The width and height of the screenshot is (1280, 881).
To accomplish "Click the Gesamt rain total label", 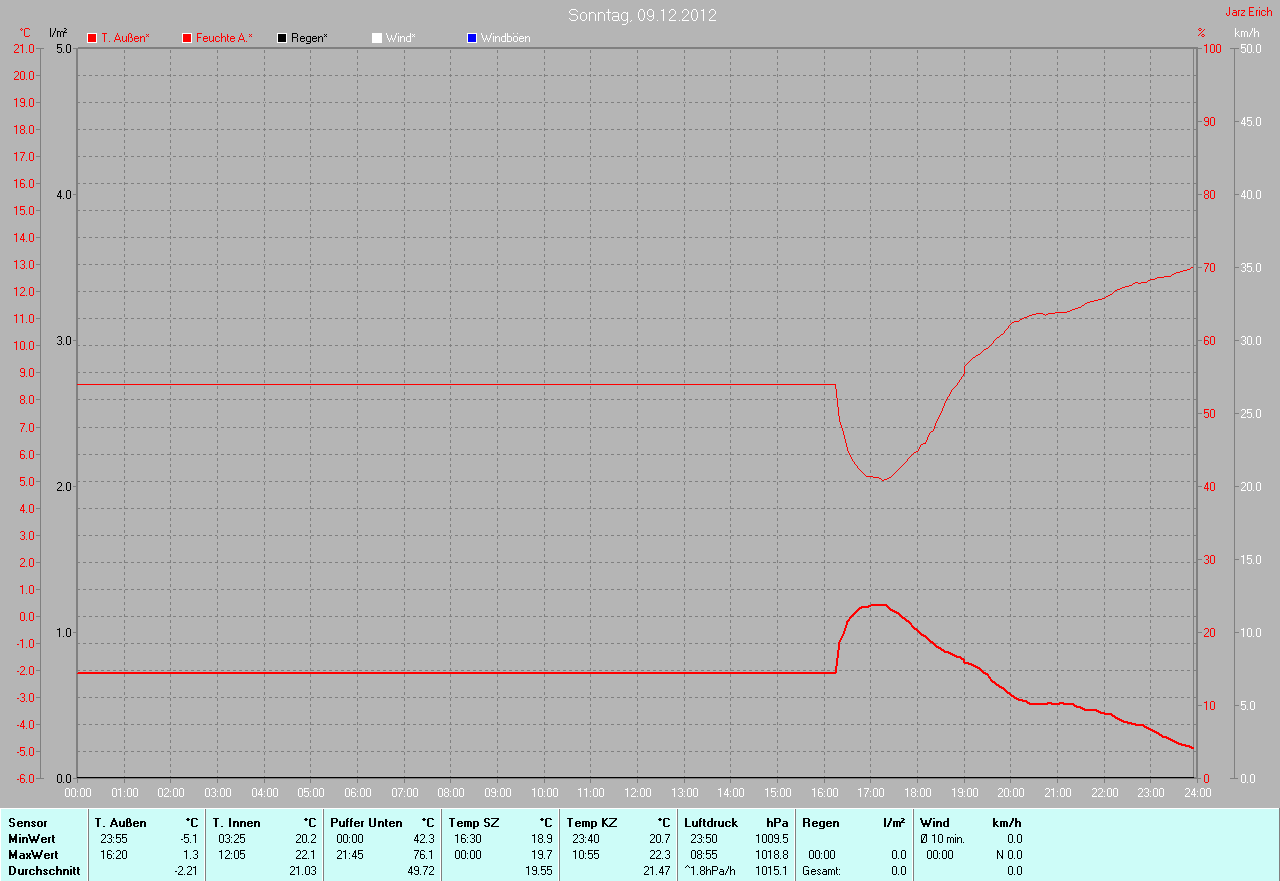I will [x=821, y=871].
